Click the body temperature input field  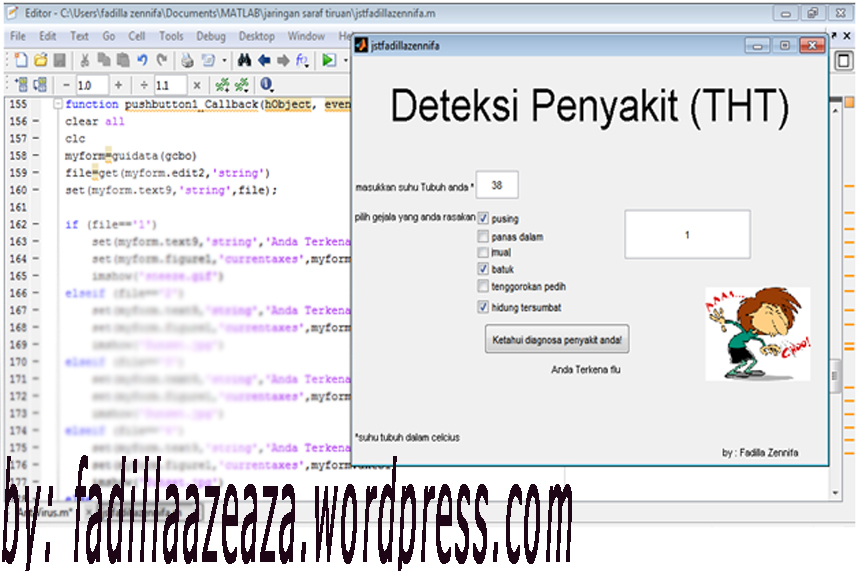(x=497, y=185)
